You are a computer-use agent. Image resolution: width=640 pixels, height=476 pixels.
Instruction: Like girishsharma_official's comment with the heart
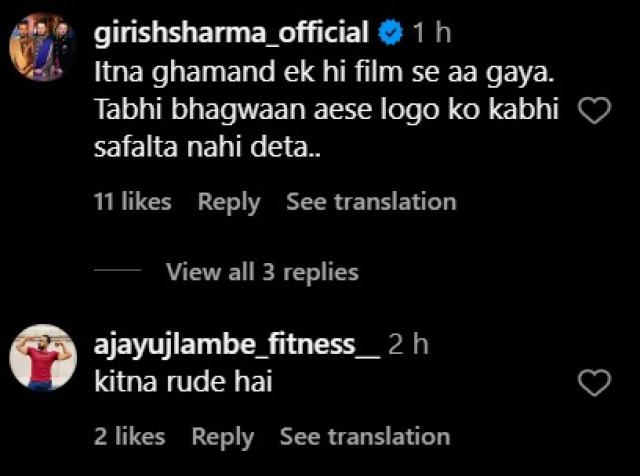coord(595,113)
